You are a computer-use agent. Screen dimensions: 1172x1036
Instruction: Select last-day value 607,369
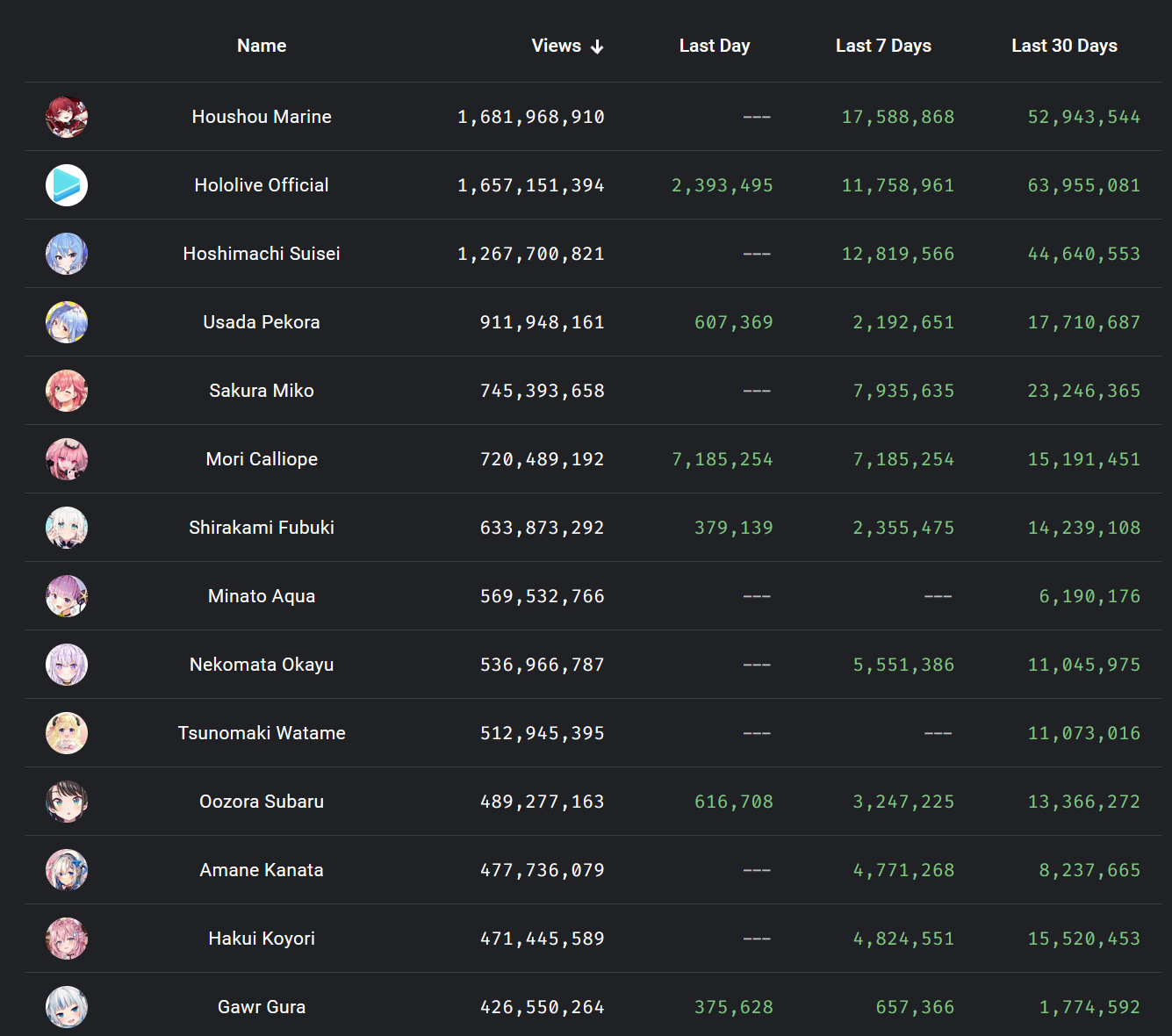click(x=734, y=322)
